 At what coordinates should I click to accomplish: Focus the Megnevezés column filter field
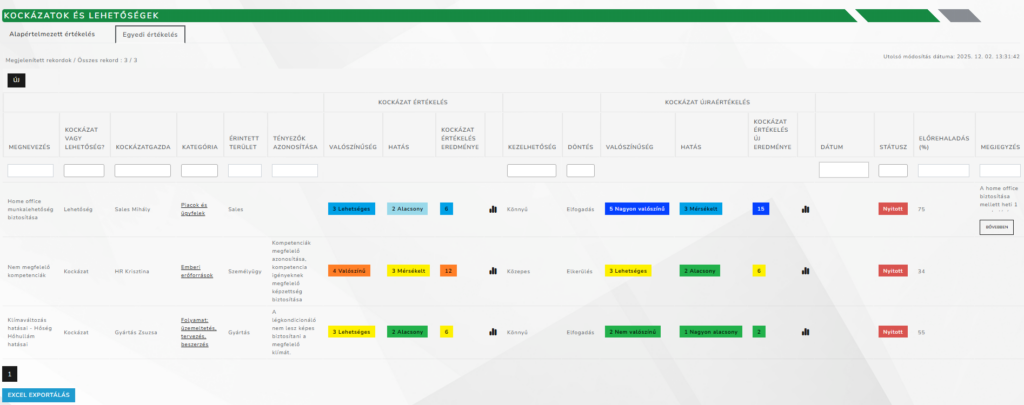coord(28,171)
